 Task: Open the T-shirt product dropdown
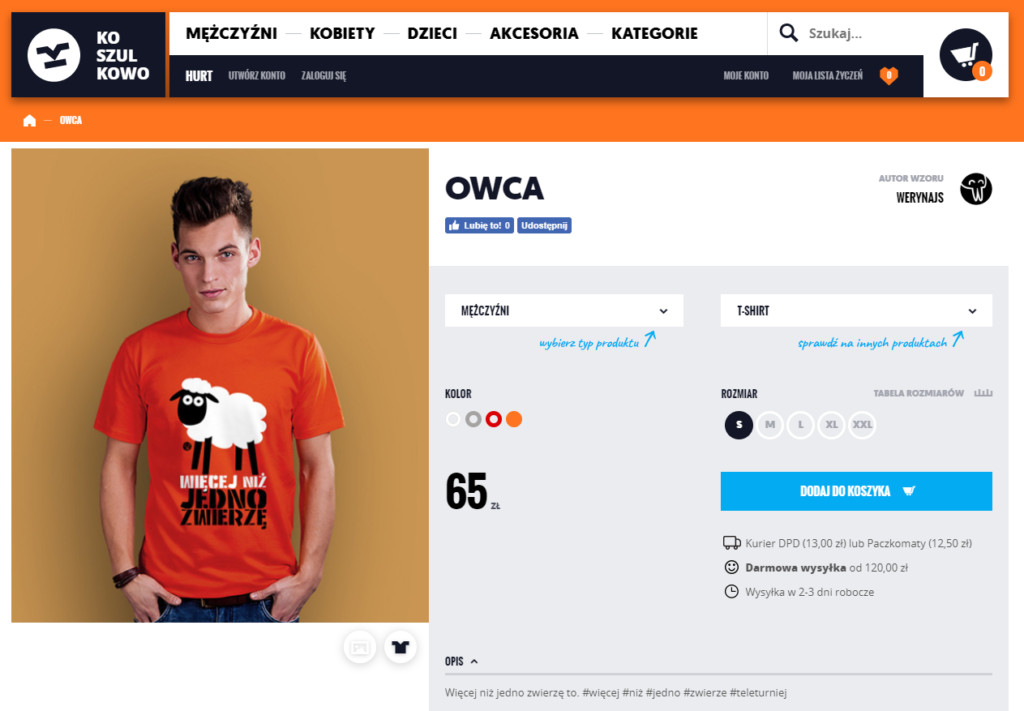[x=856, y=311]
